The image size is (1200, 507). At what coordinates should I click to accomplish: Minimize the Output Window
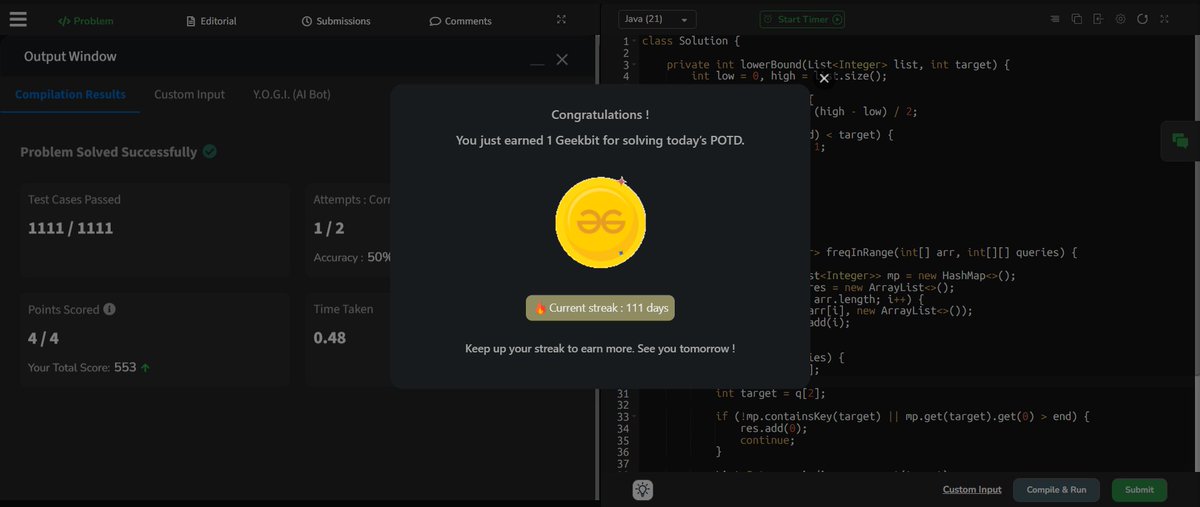538,62
